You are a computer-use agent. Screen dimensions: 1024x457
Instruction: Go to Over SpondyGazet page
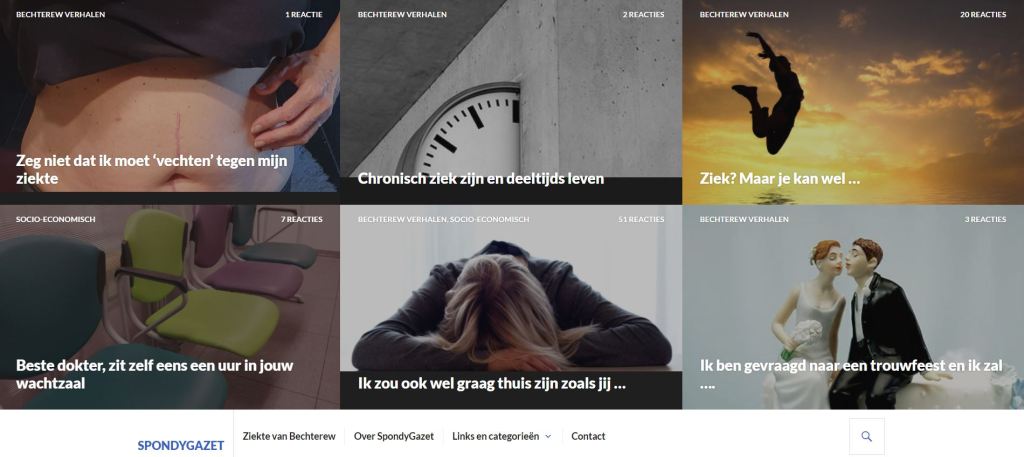tap(394, 436)
